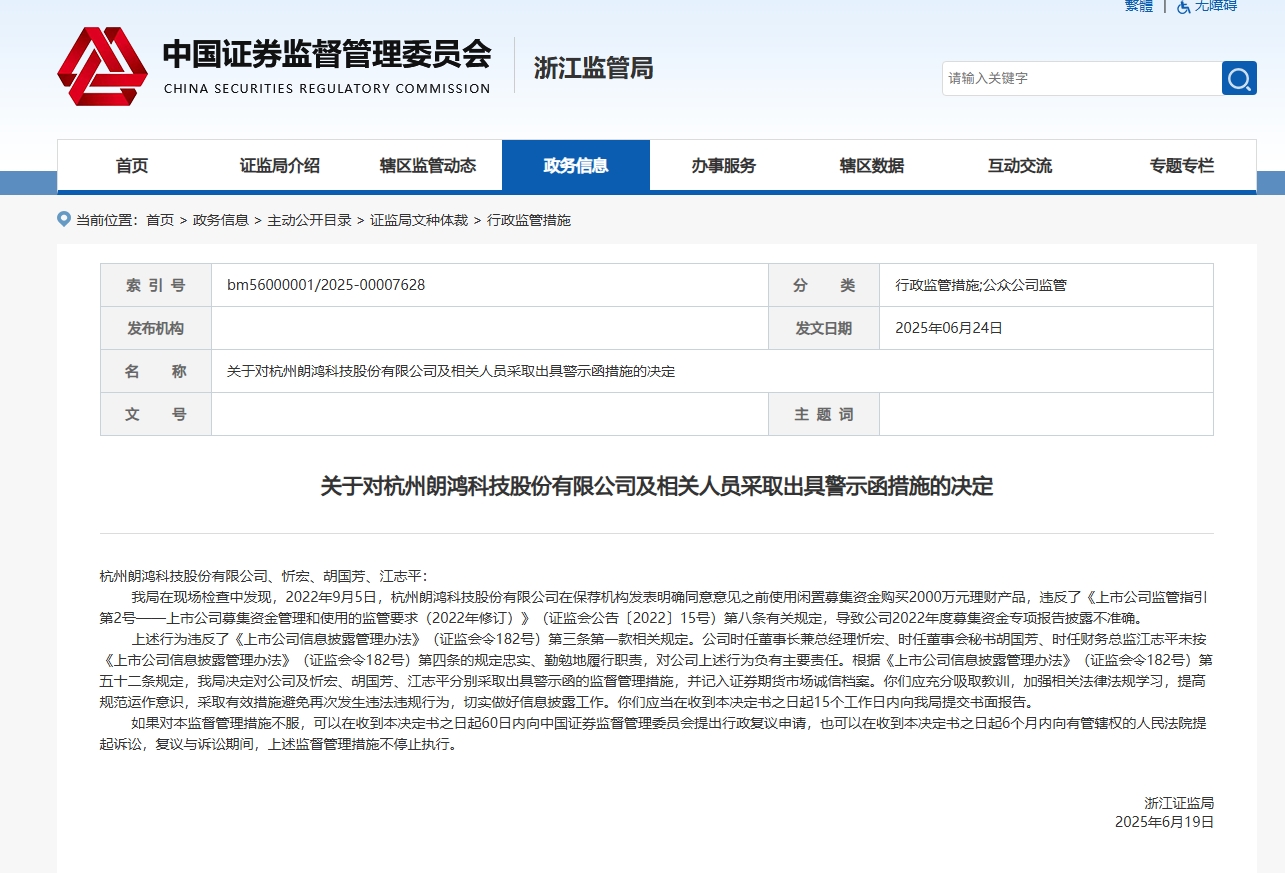Click 首页 in the breadcrumb trail
Viewport: 1285px width, 873px height.
click(159, 220)
